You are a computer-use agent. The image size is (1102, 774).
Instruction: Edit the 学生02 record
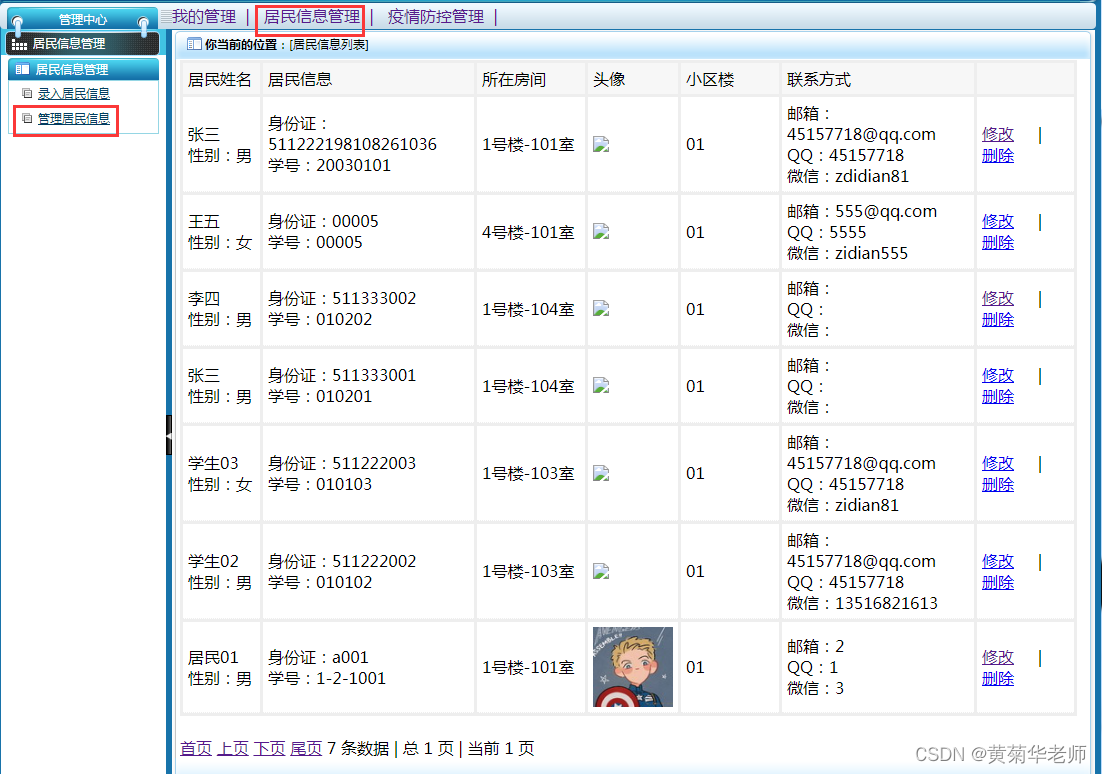click(x=997, y=561)
